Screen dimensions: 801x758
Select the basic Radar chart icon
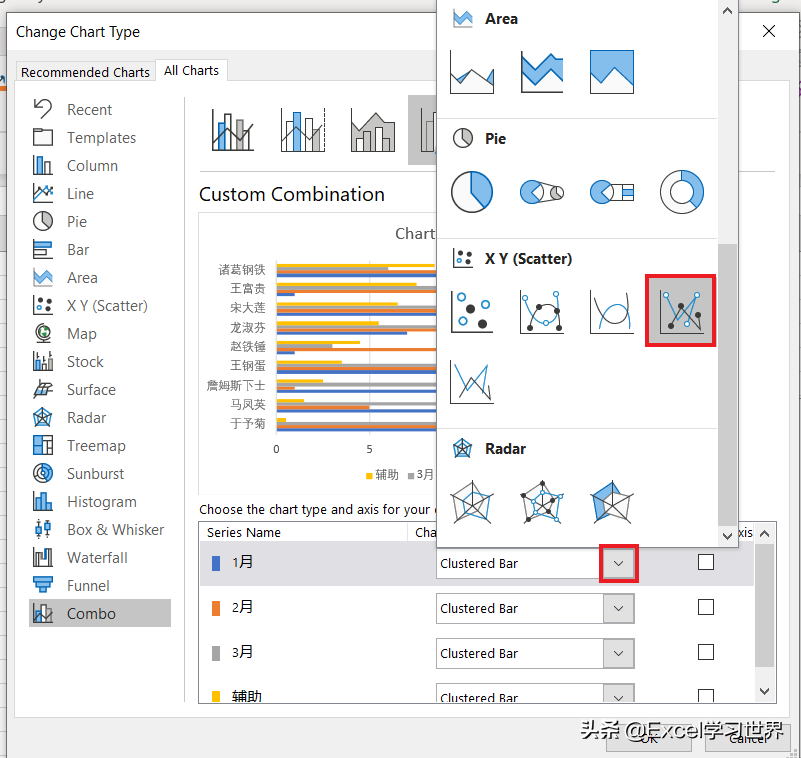(x=472, y=502)
